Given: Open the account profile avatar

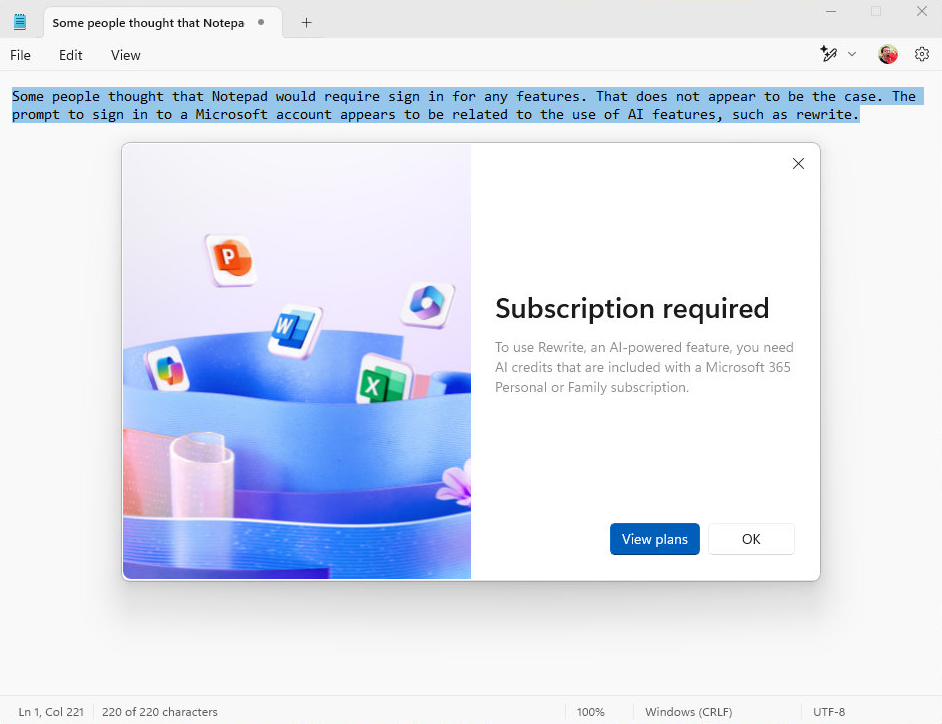Looking at the screenshot, I should [888, 54].
